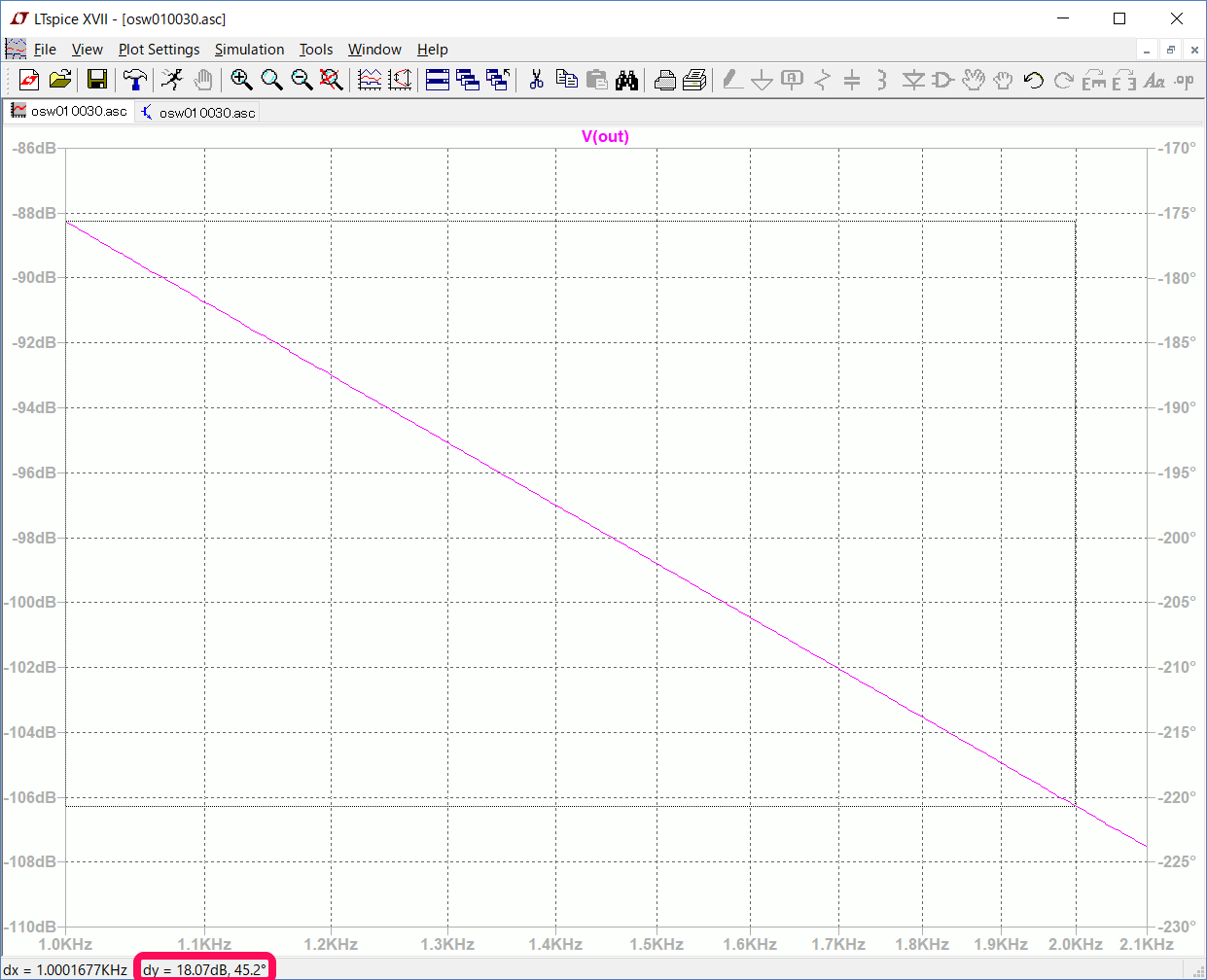Click Zoom to Fit icon
The image size is (1207, 980).
pos(332,80)
